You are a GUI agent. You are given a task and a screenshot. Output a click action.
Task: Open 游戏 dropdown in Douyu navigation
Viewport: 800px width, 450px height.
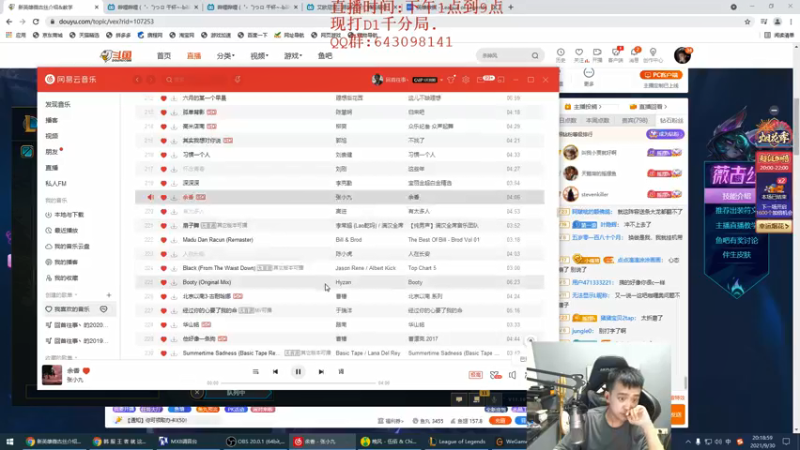tap(293, 56)
